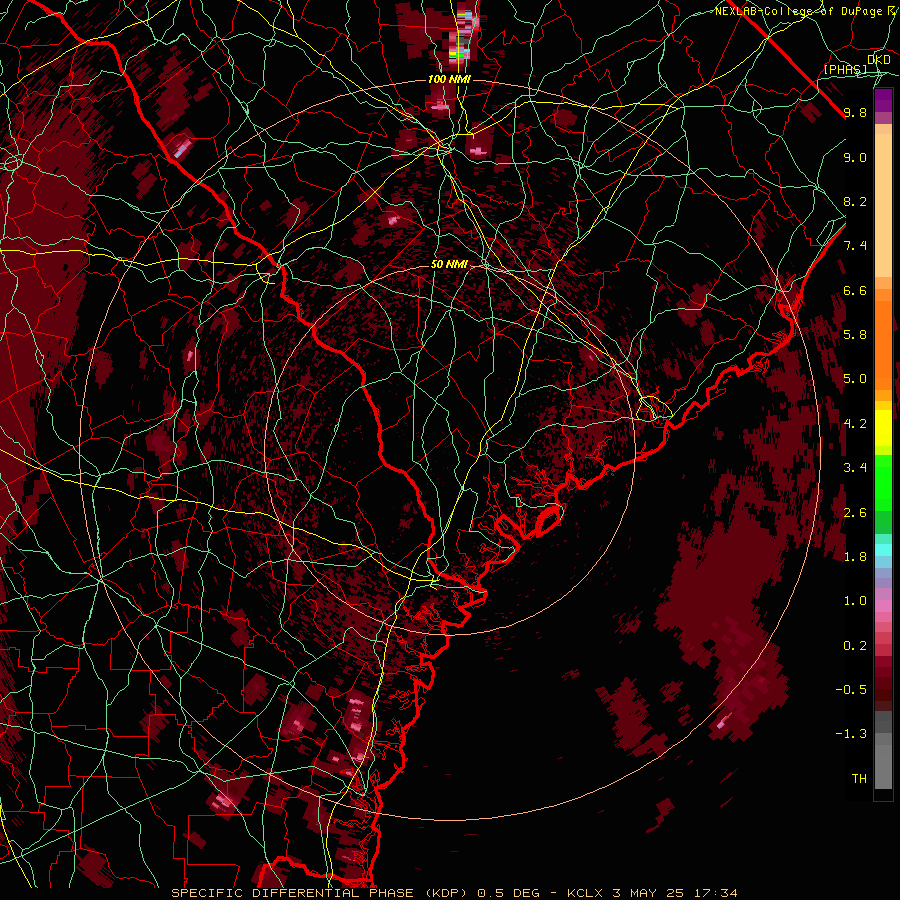
Task: Click the -1.3 scale value
Action: tap(851, 734)
